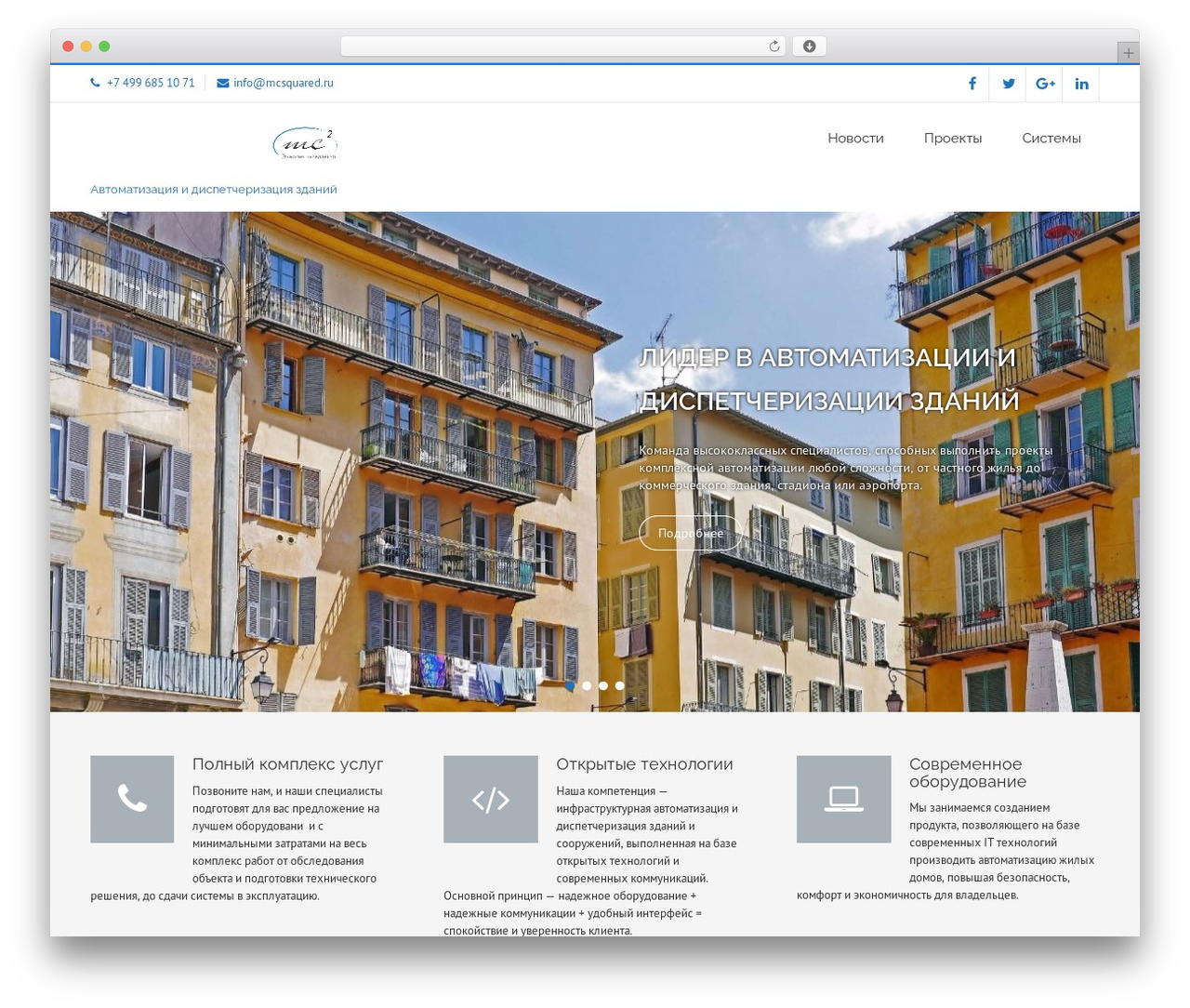Image resolution: width=1190 pixels, height=1008 pixels.
Task: Call the phone number +7 499 685 10 71
Action: point(151,83)
